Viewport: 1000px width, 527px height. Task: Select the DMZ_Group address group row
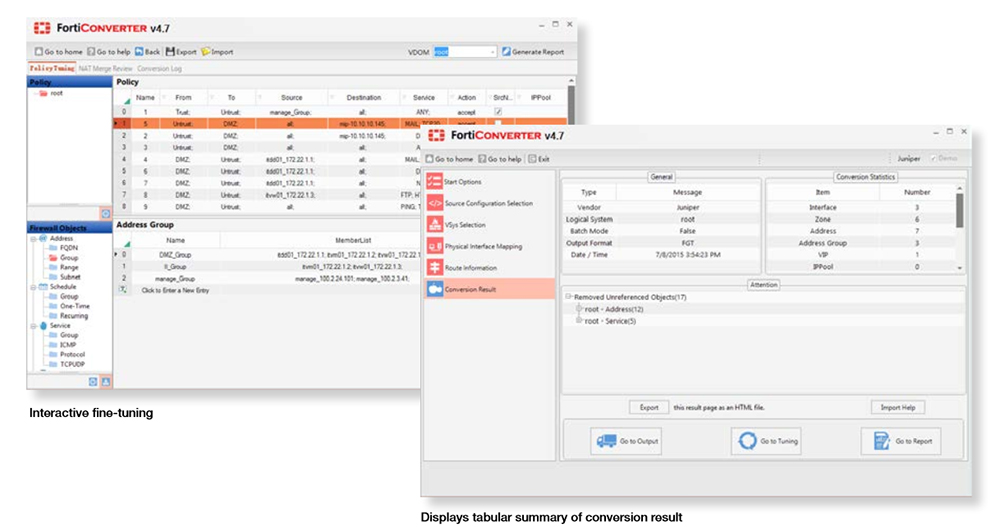point(268,255)
